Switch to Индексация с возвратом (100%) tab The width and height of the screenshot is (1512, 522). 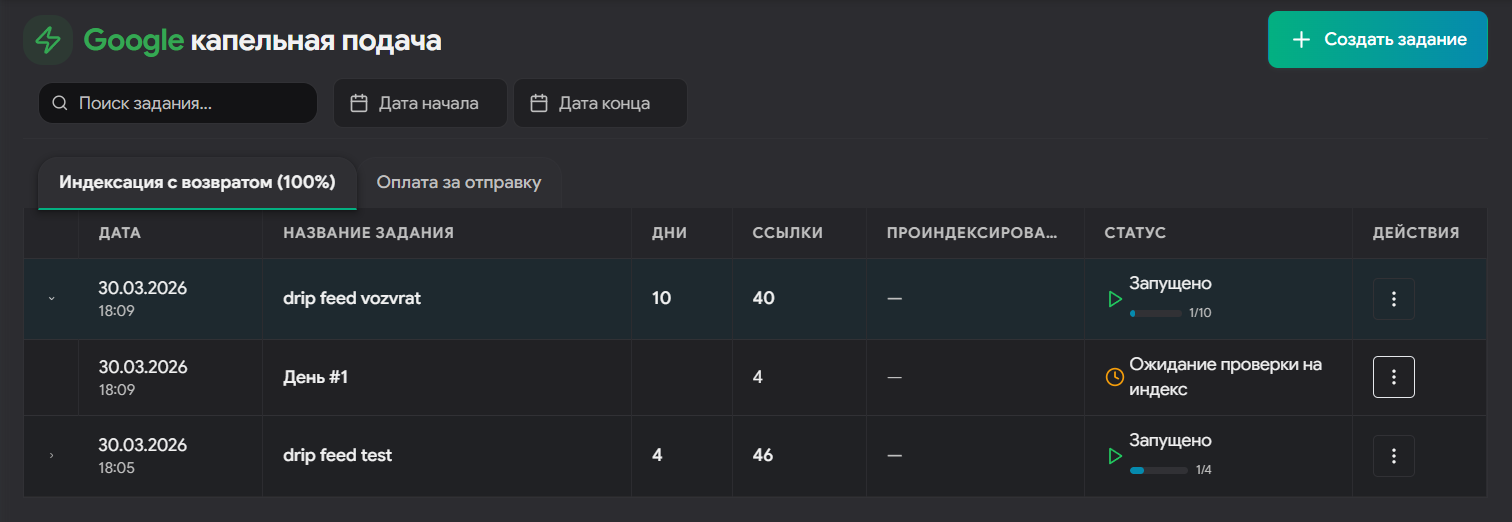pyautogui.click(x=197, y=183)
